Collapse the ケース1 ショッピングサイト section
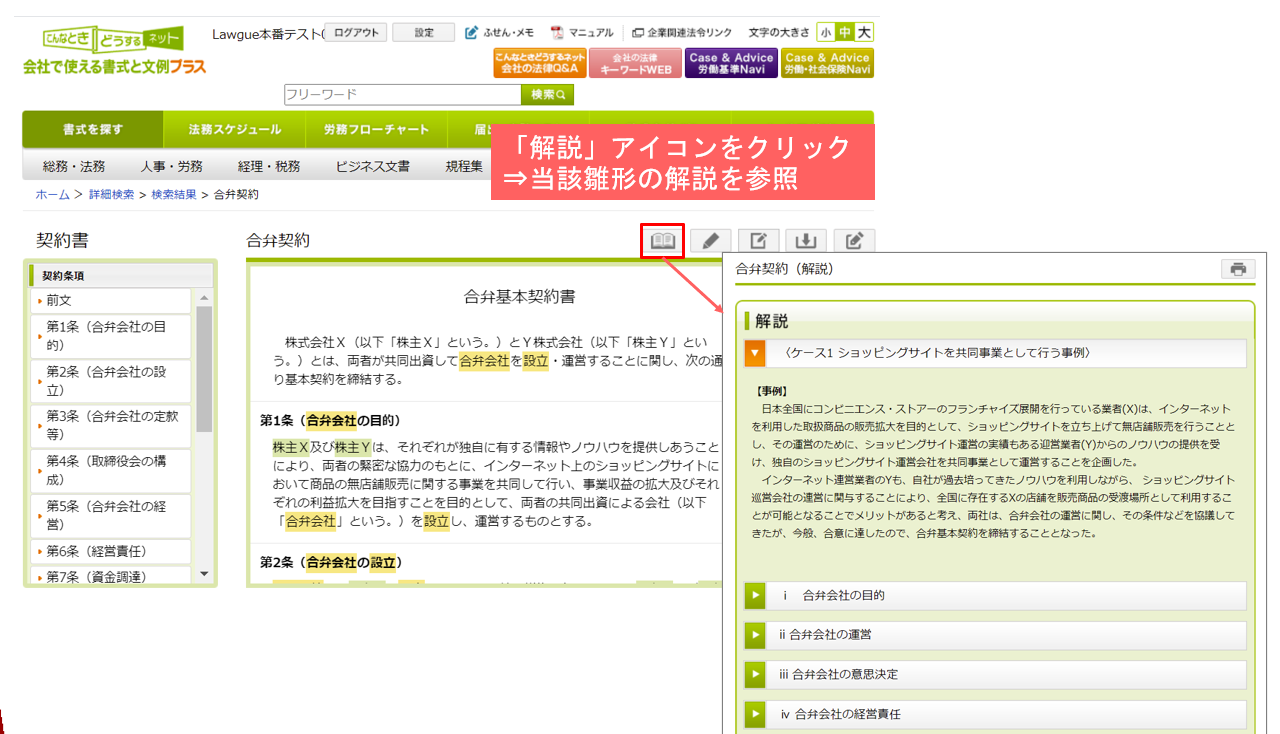 [755, 353]
